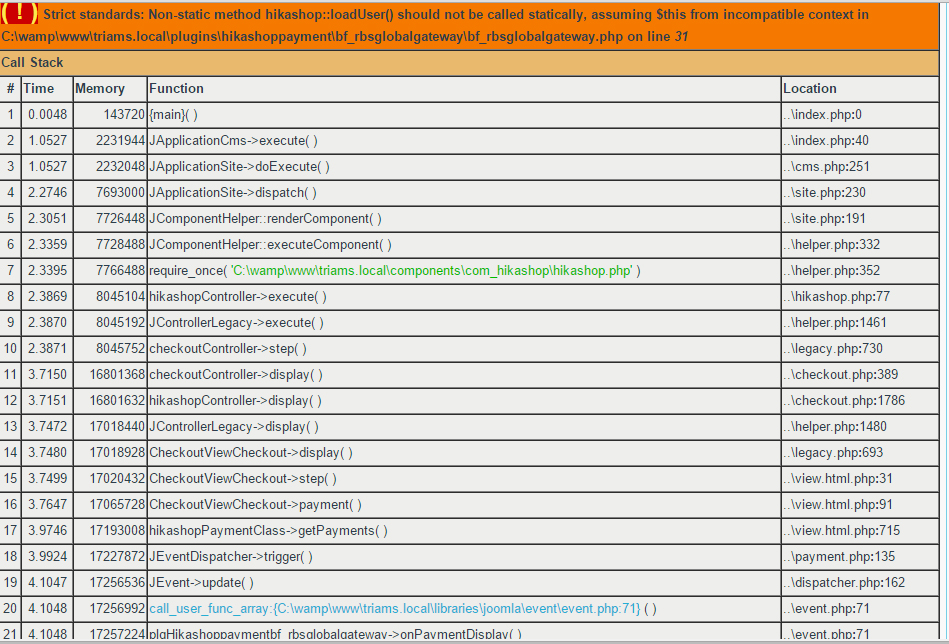Click location '..\site.php:191'
This screenshot has height=644, width=949.
coord(824,218)
